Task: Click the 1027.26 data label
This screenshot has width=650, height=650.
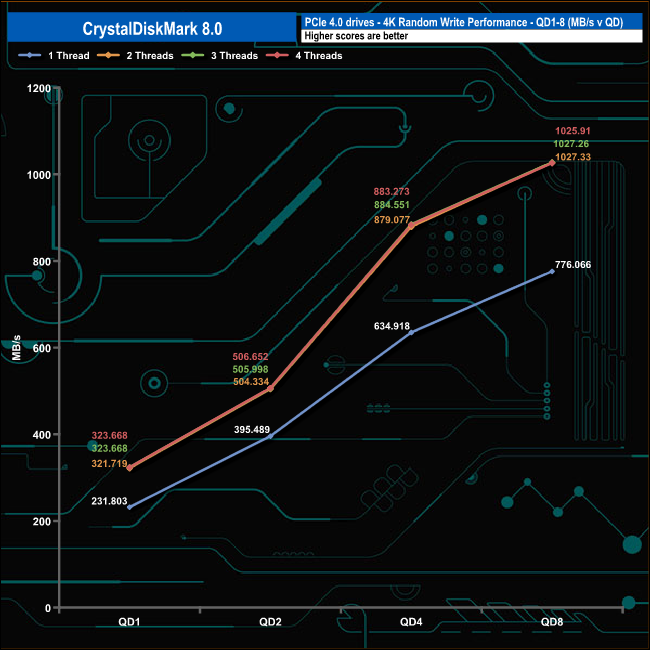Action: [571, 143]
